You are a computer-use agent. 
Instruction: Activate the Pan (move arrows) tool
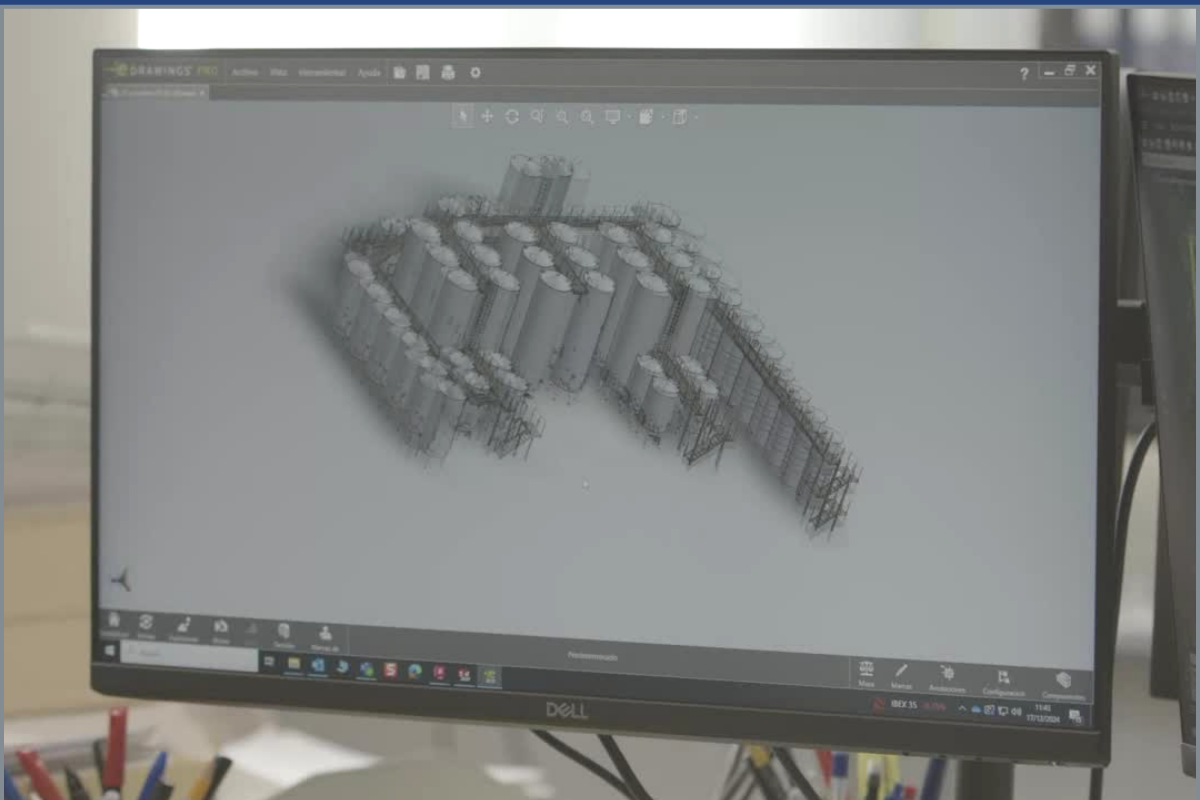[x=487, y=116]
